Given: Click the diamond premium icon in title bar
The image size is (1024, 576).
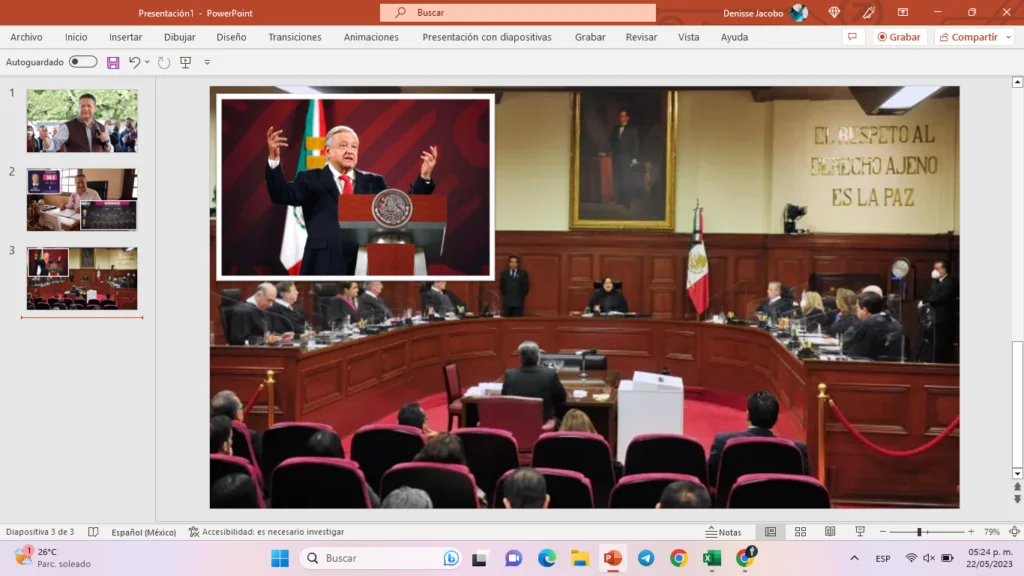Looking at the screenshot, I should 834,12.
